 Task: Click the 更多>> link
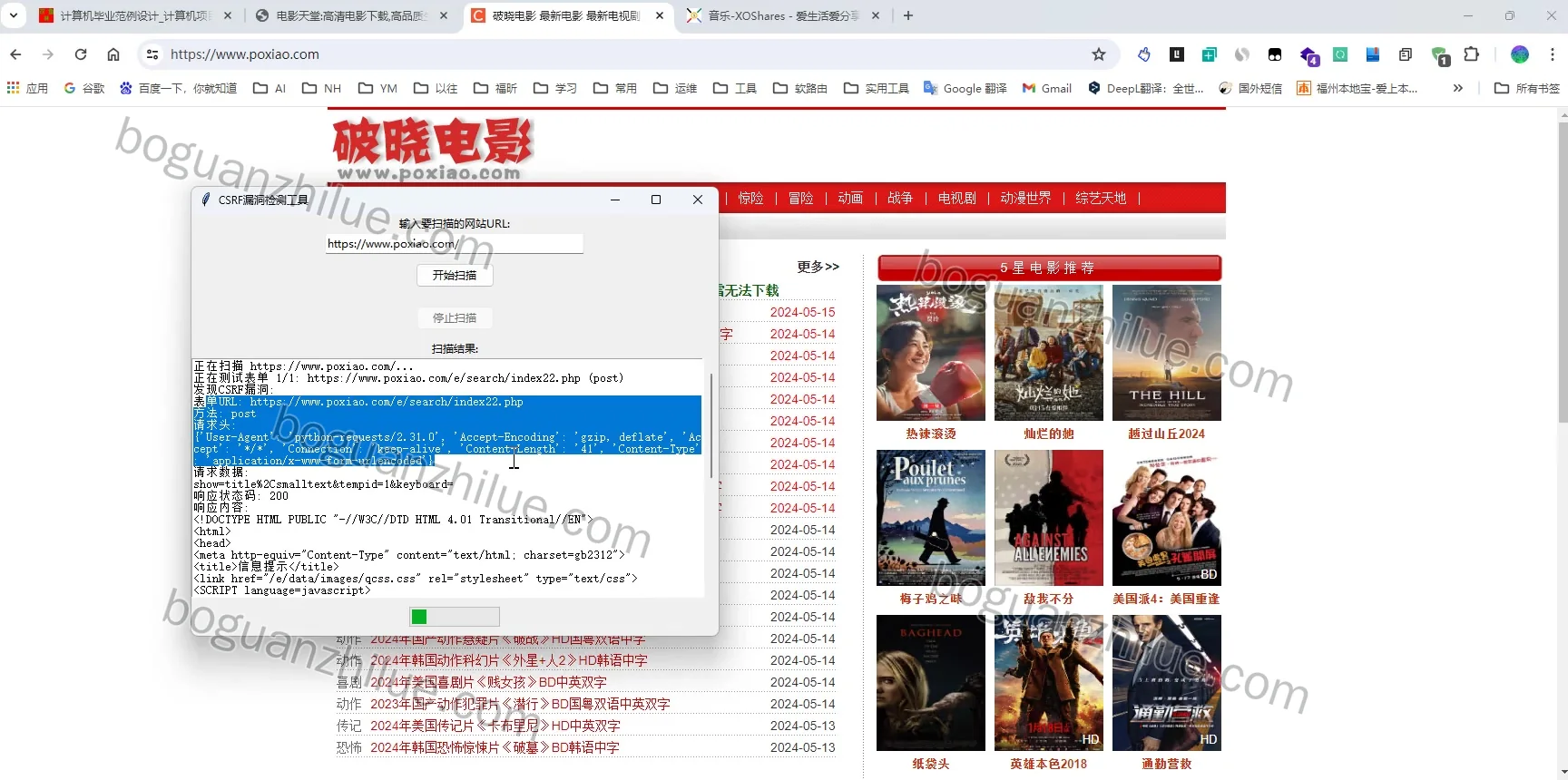(818, 267)
